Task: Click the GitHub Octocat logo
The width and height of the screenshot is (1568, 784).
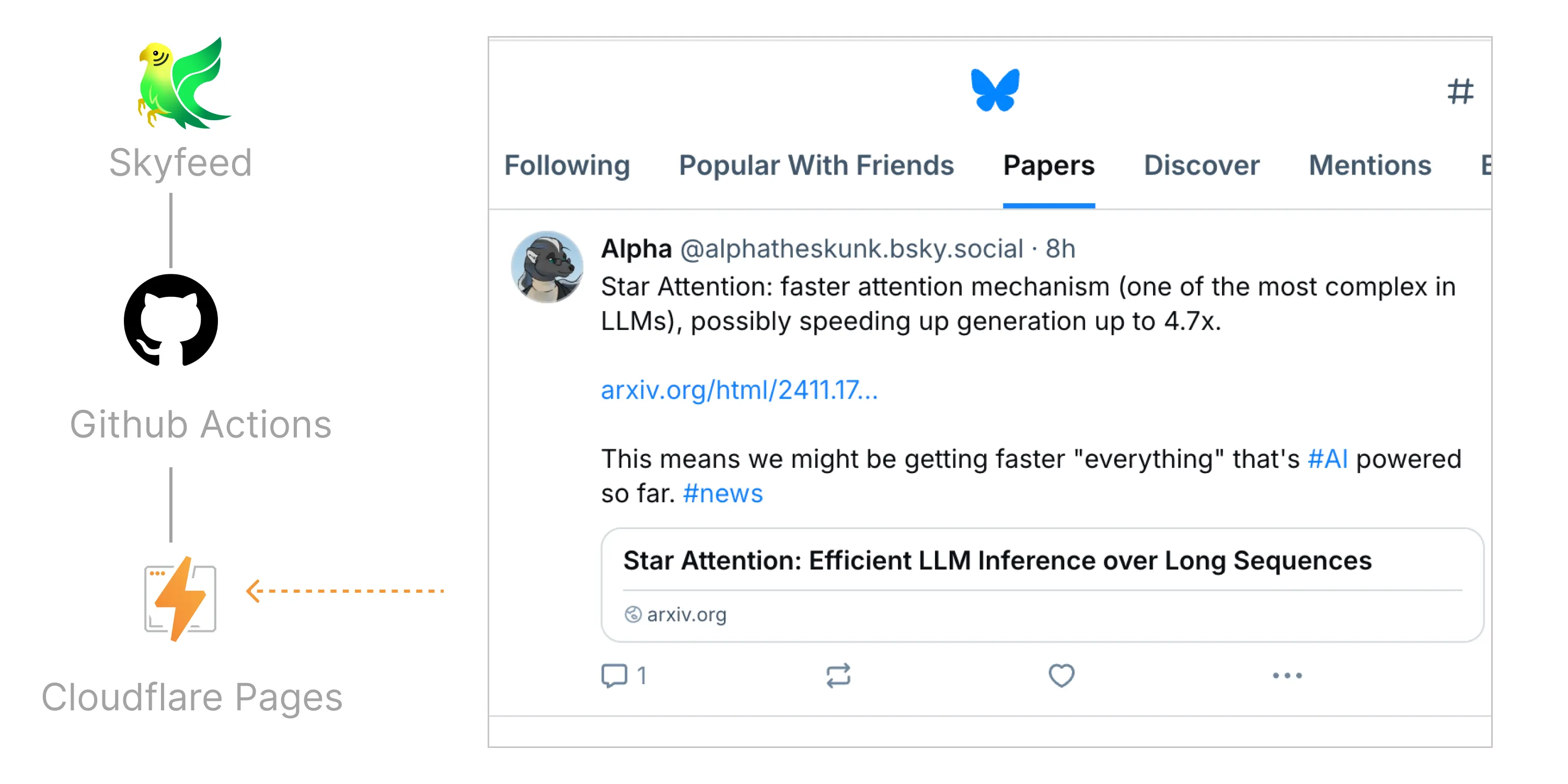Action: (x=171, y=320)
